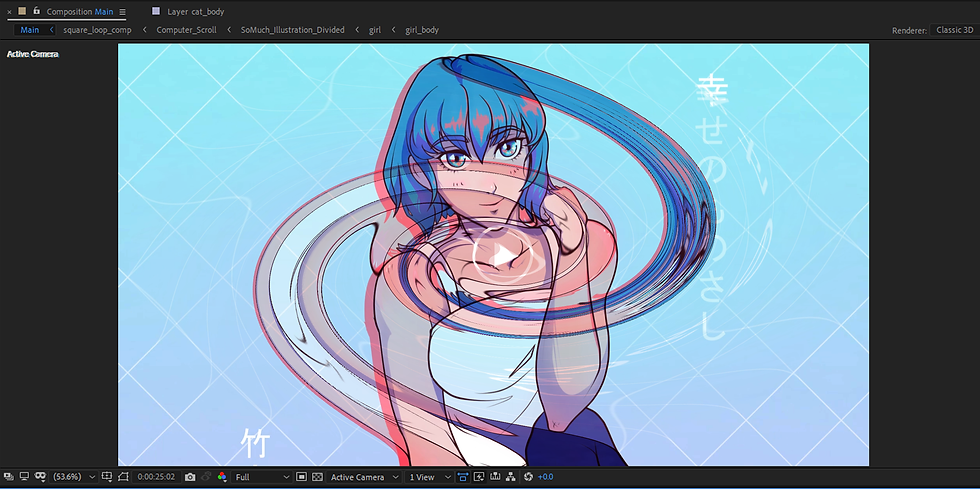Screen dimensions: 980x489
Task: Switch to the Layer cat_body tab
Action: 196,12
